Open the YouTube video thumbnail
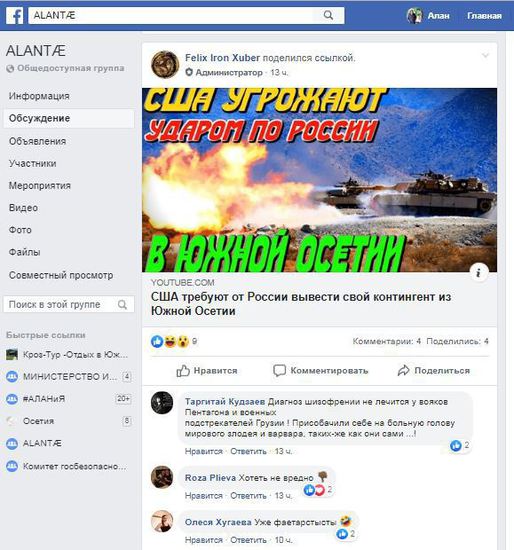This screenshot has width=514, height=550. (319, 180)
